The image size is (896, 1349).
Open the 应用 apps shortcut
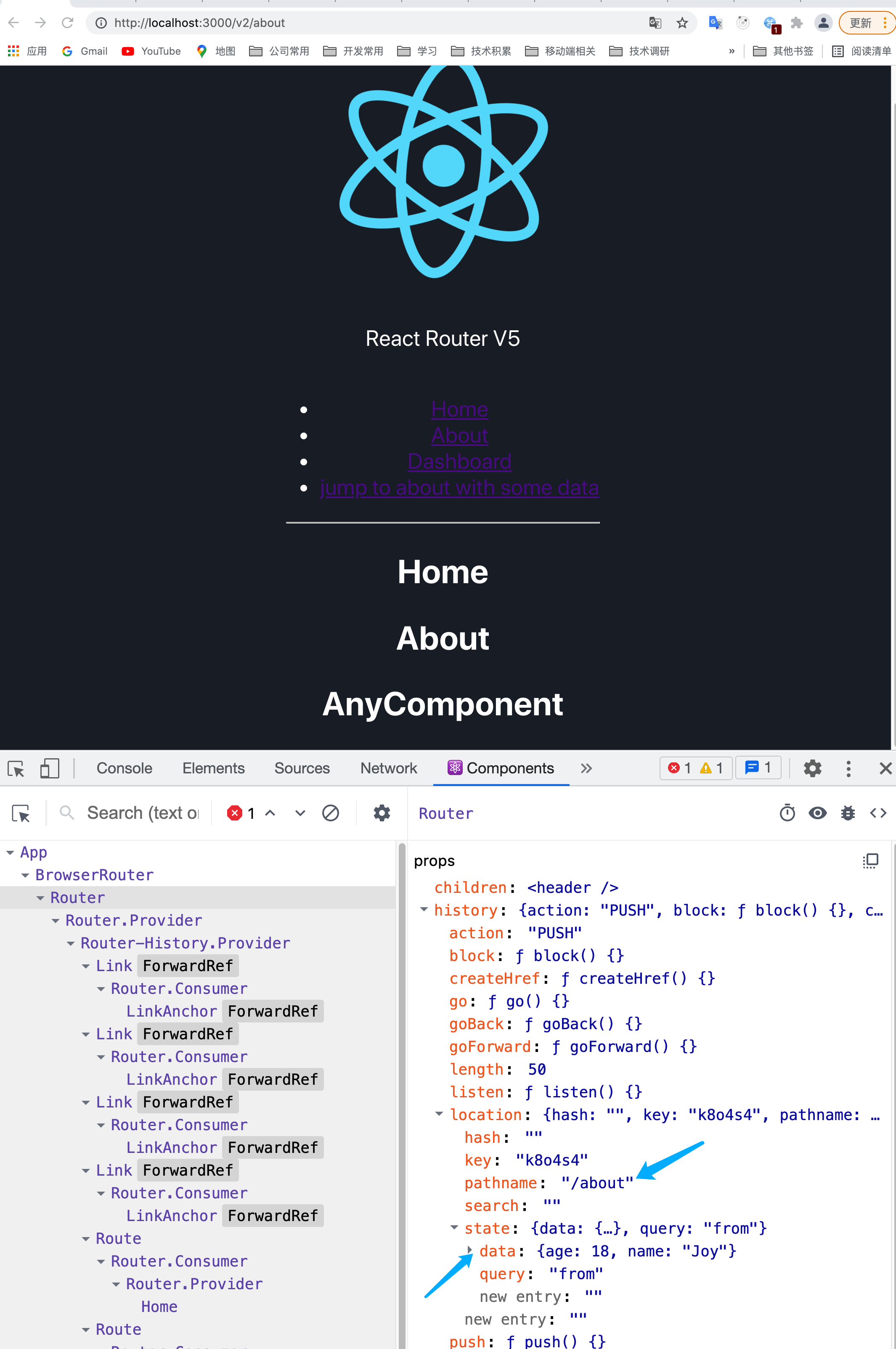pos(27,51)
